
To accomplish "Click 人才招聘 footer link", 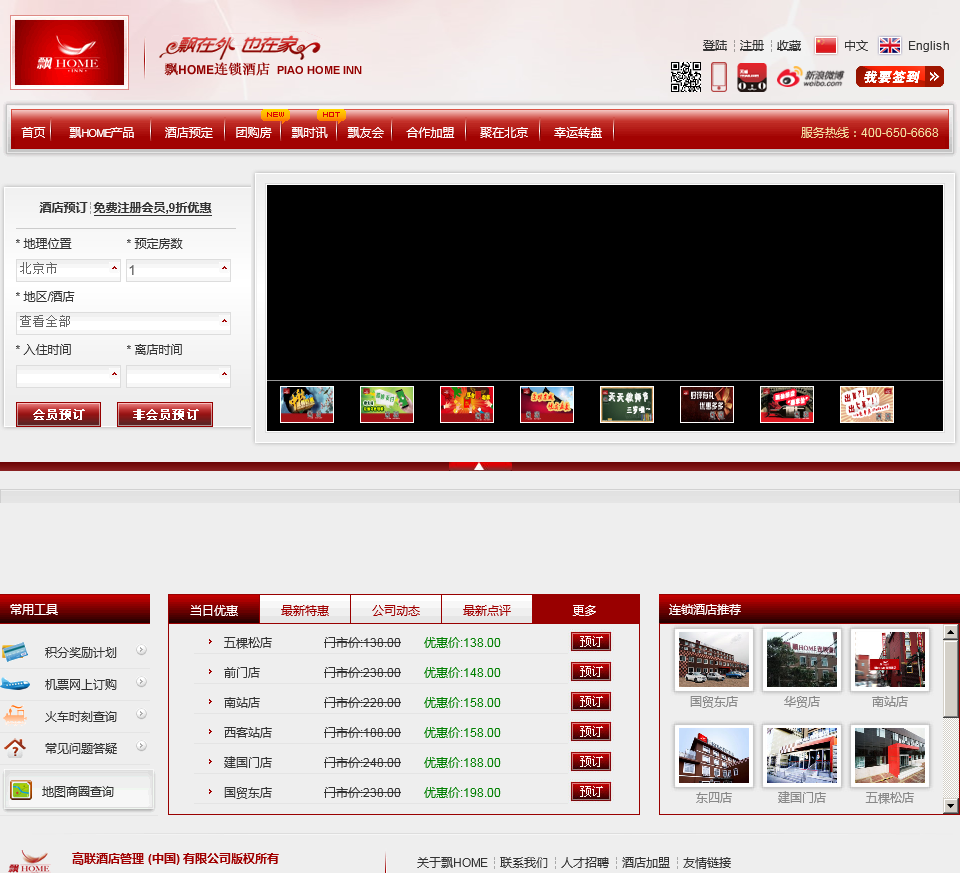I will click(x=585, y=863).
